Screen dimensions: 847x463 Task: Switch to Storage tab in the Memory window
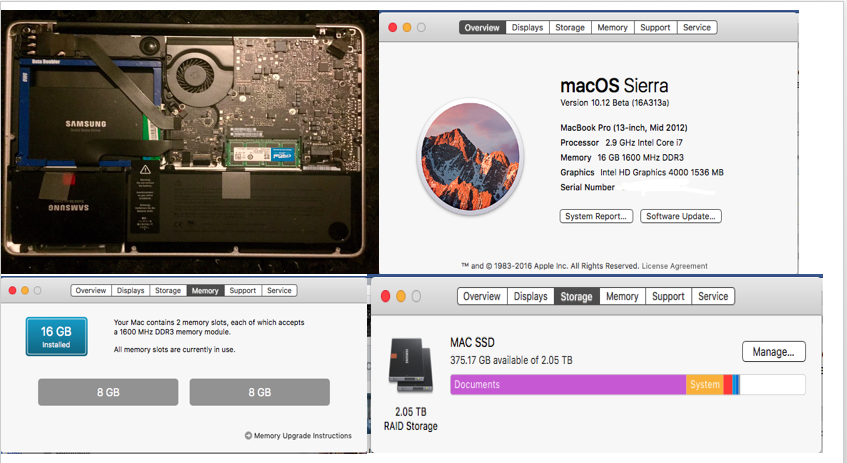[x=168, y=291]
